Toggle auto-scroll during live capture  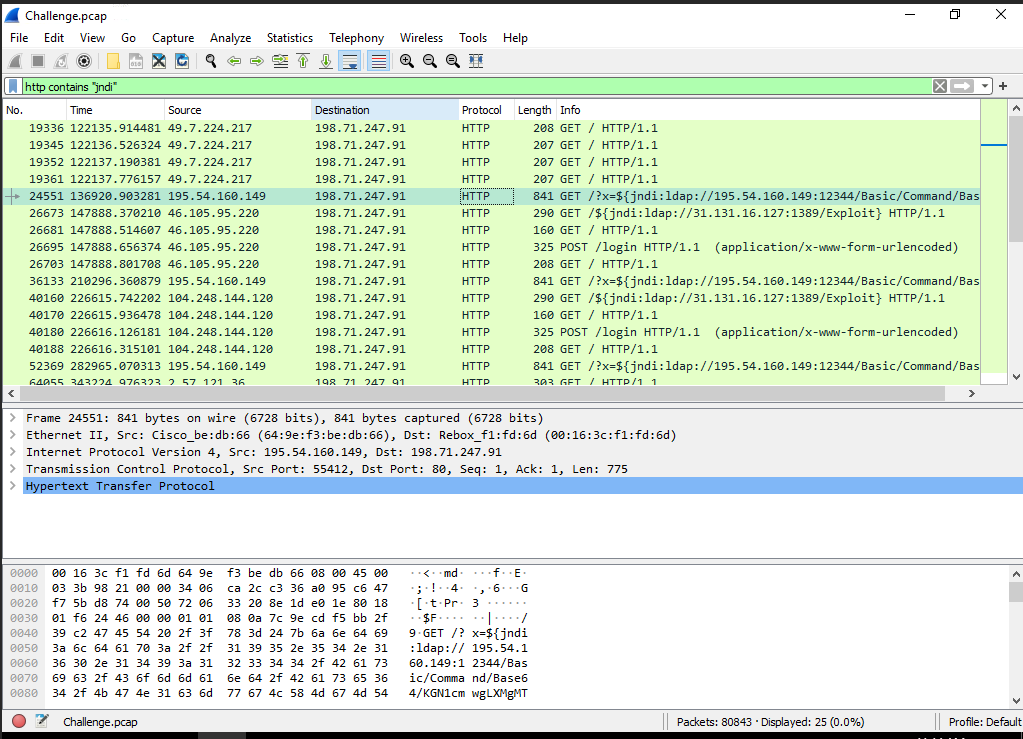pyautogui.click(x=350, y=61)
